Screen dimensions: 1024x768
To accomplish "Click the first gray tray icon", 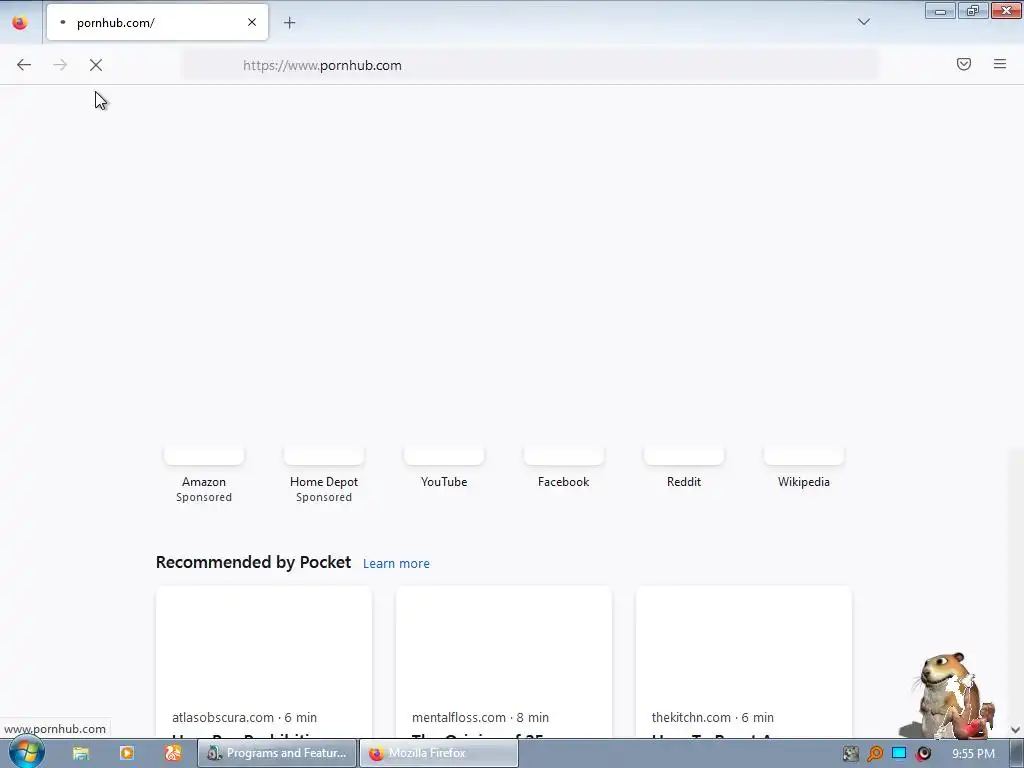I will tap(850, 754).
